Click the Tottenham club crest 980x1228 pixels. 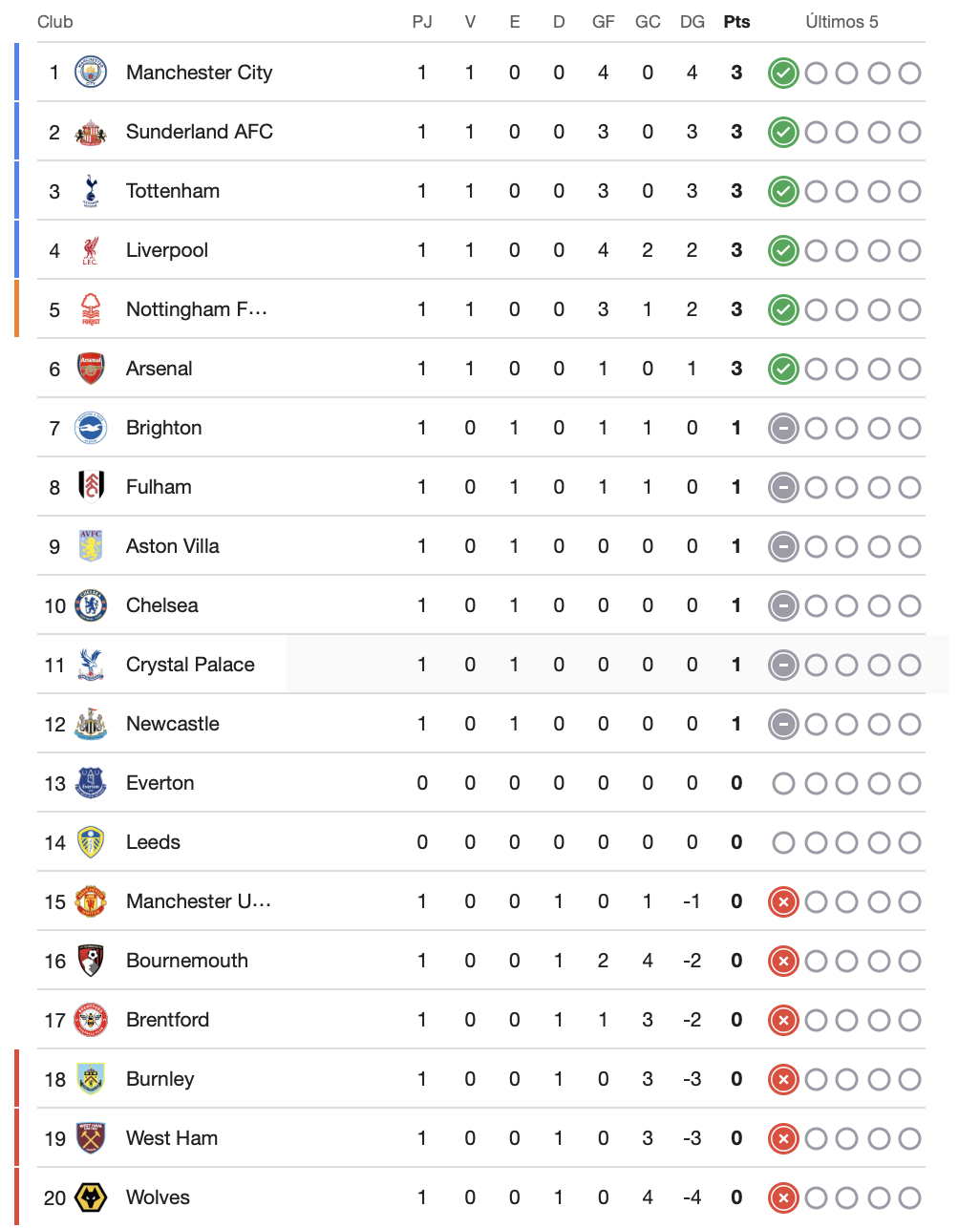91,191
